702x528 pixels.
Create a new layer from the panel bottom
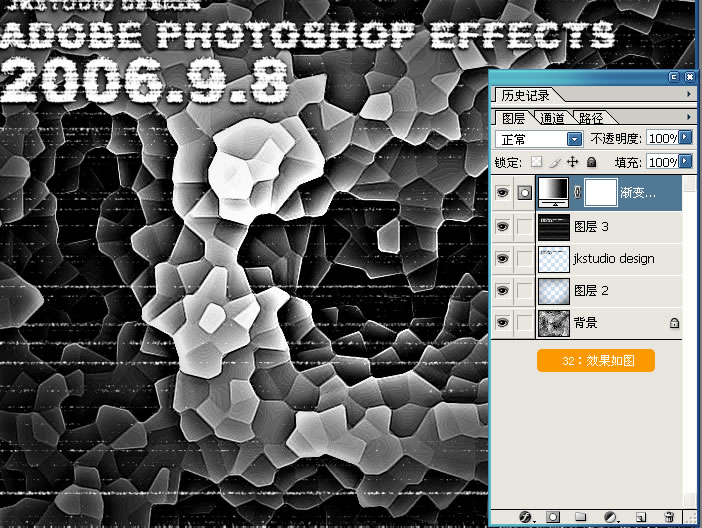pos(641,517)
